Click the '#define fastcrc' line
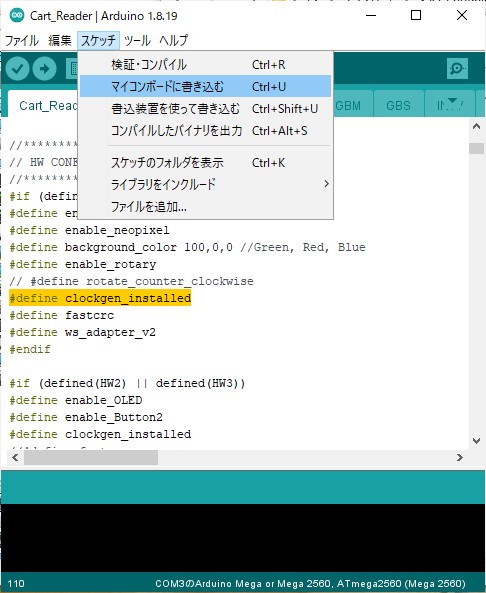The width and height of the screenshot is (486, 593). (x=61, y=315)
